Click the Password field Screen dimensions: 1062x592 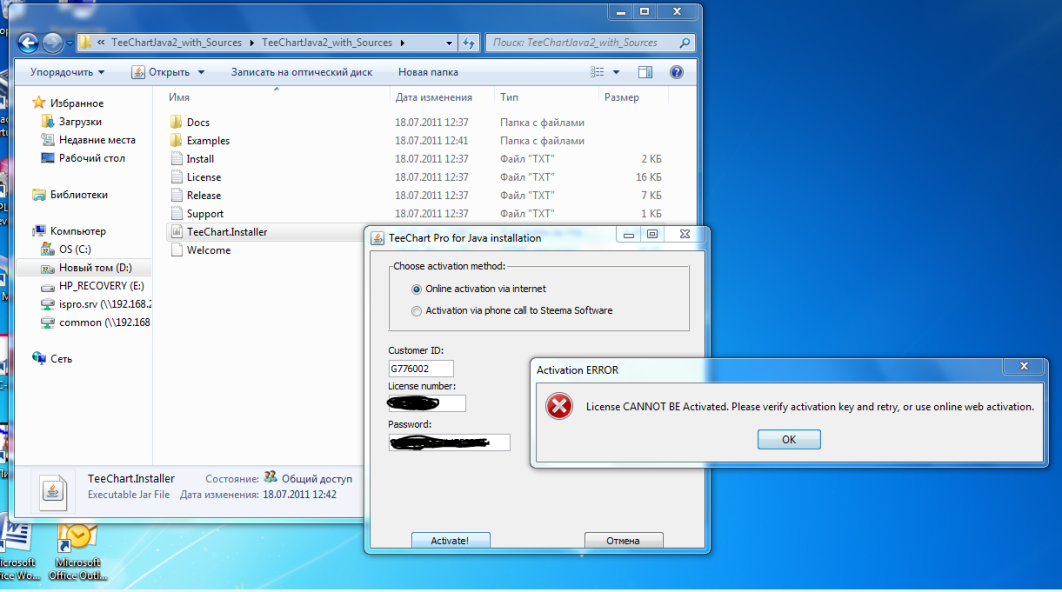pyautogui.click(x=449, y=442)
